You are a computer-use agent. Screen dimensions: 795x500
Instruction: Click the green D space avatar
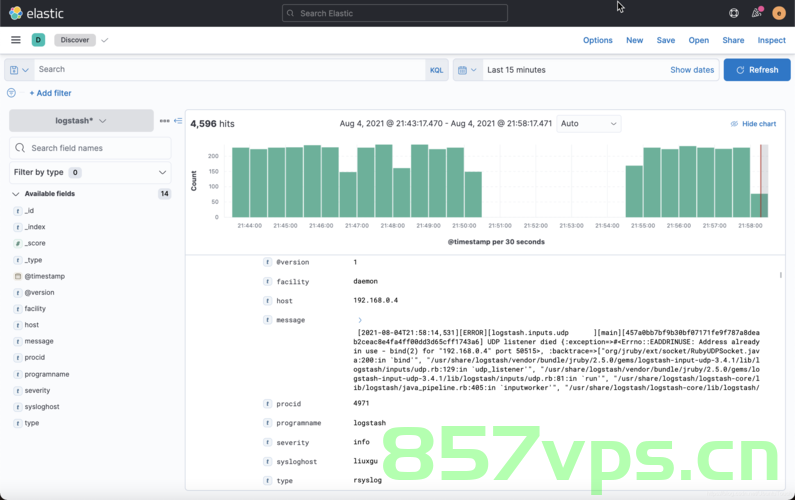pos(39,40)
